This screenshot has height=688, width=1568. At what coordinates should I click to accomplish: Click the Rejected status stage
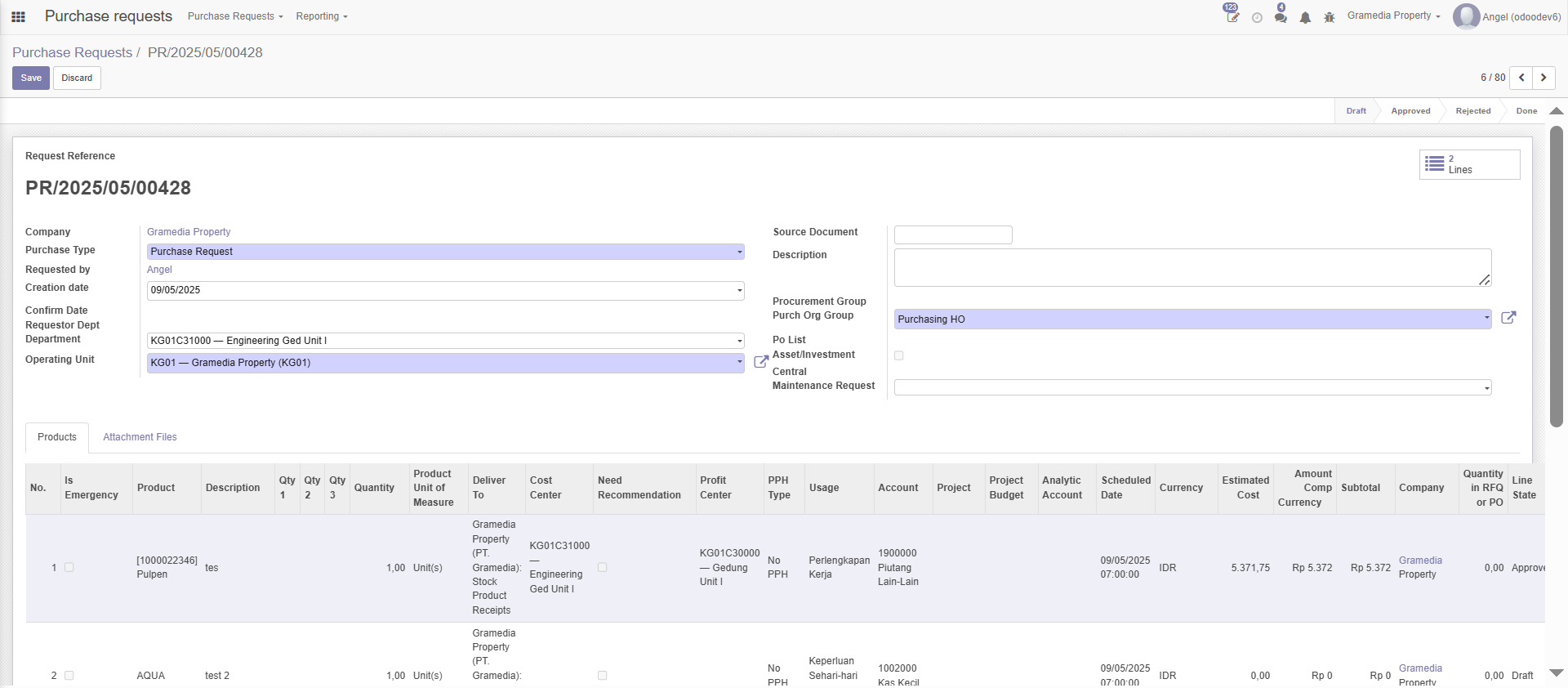tap(1472, 111)
